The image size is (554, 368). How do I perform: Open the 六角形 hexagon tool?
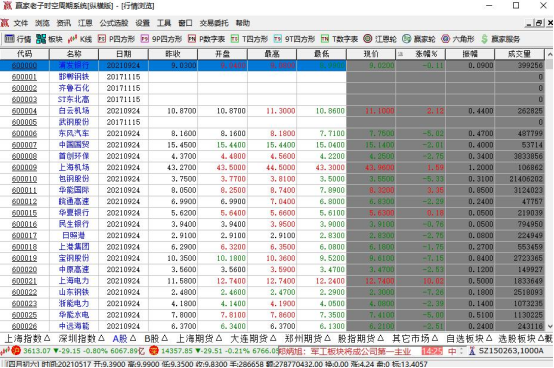click(x=458, y=39)
